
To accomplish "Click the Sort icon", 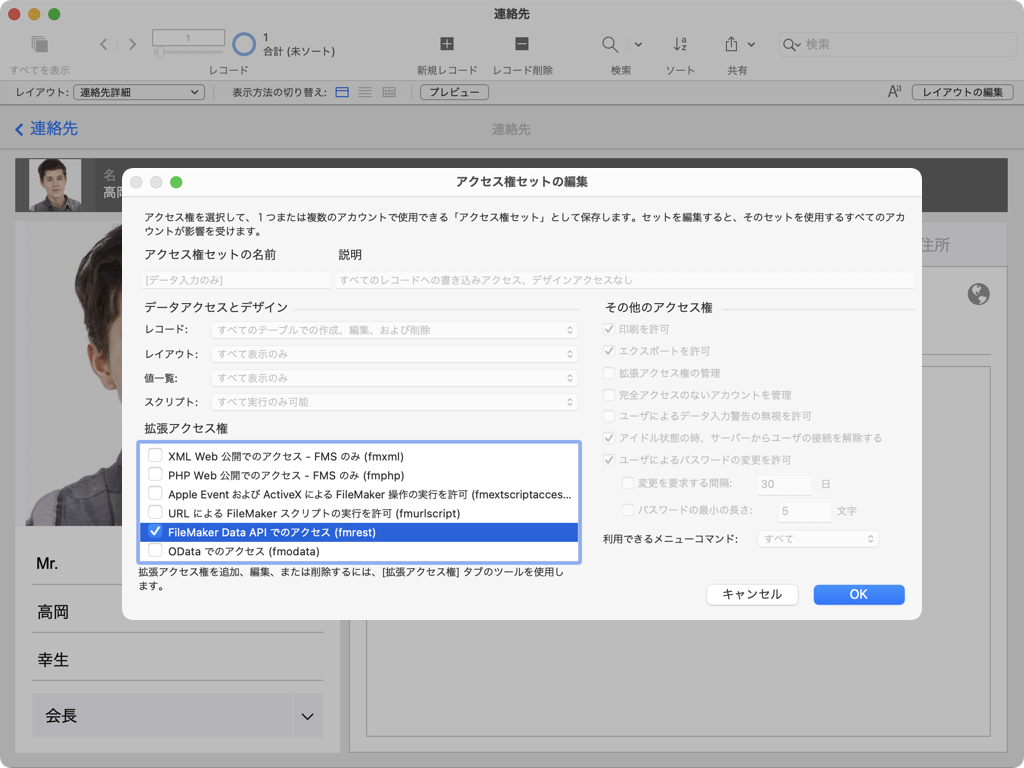I will pyautogui.click(x=680, y=44).
